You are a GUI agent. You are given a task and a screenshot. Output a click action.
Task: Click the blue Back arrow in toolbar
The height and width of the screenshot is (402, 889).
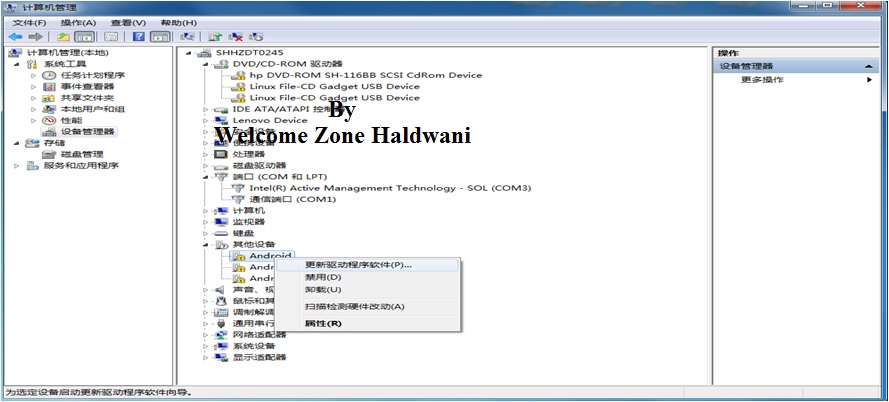(15, 37)
